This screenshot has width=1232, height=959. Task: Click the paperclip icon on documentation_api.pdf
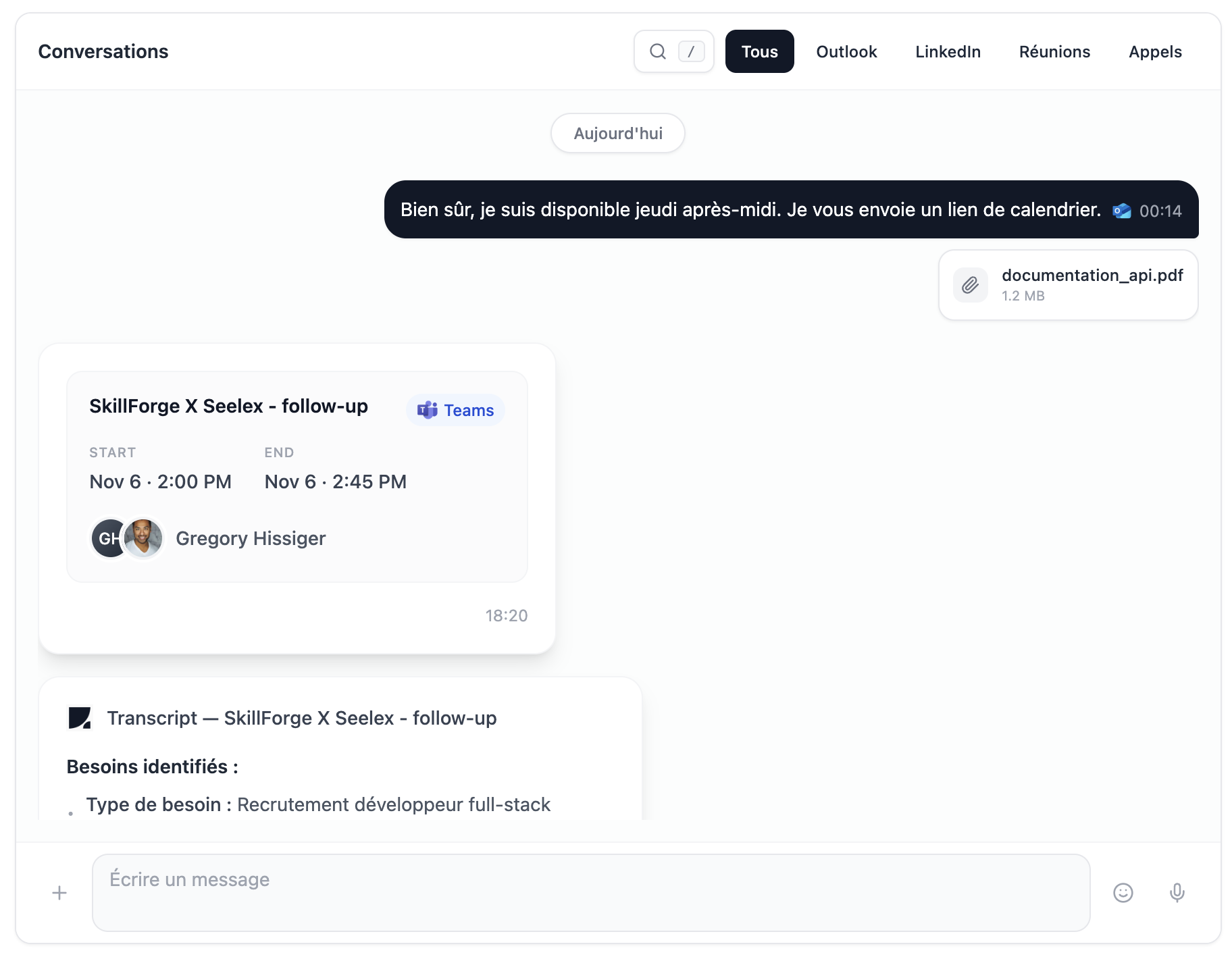coord(970,285)
